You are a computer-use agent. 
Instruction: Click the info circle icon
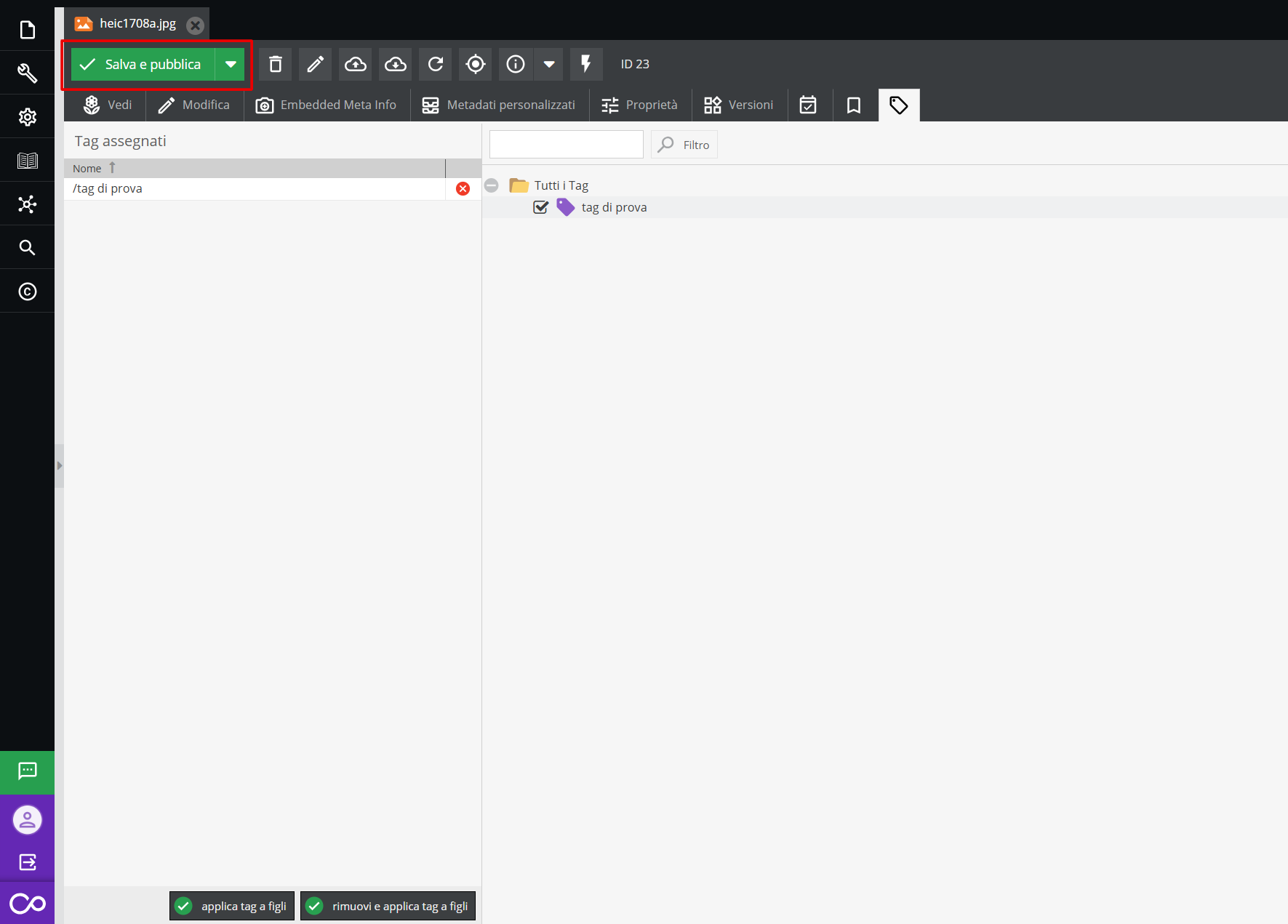515,65
